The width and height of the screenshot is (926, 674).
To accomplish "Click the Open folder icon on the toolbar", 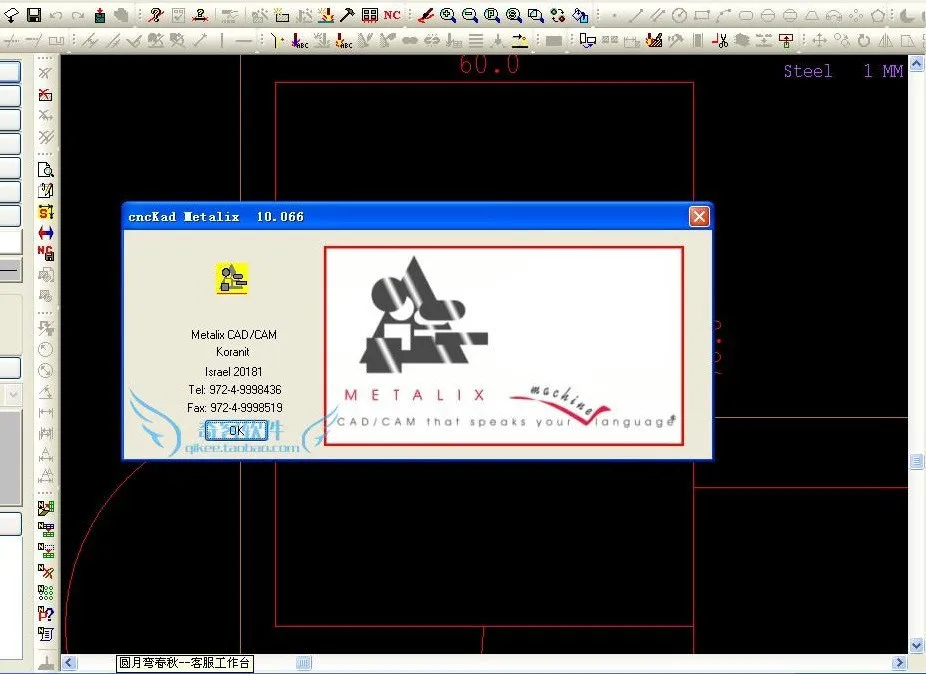I will pos(10,14).
